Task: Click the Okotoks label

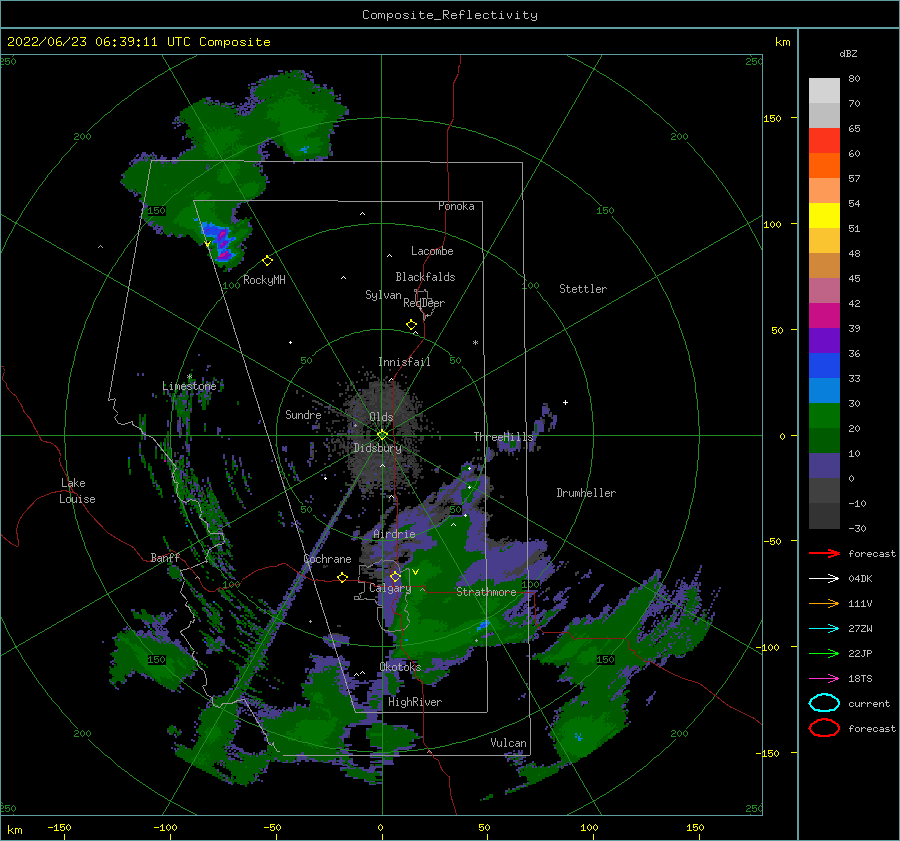Action: pos(400,666)
